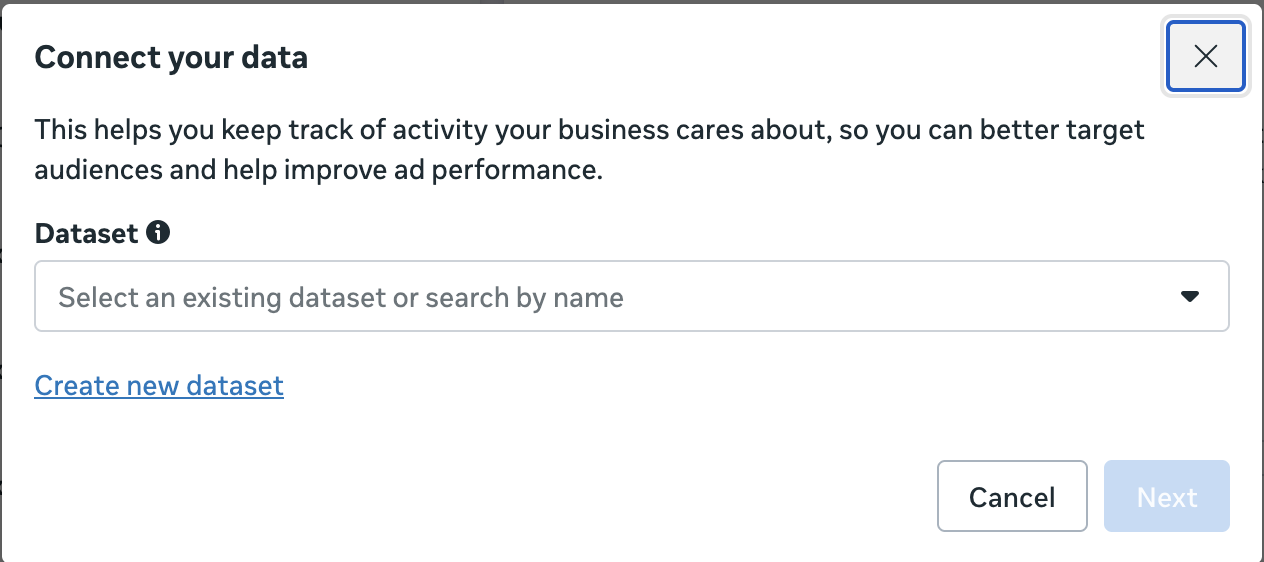Viewport: 1264px width, 562px height.
Task: Select the Dataset field label
Action: pos(86,234)
